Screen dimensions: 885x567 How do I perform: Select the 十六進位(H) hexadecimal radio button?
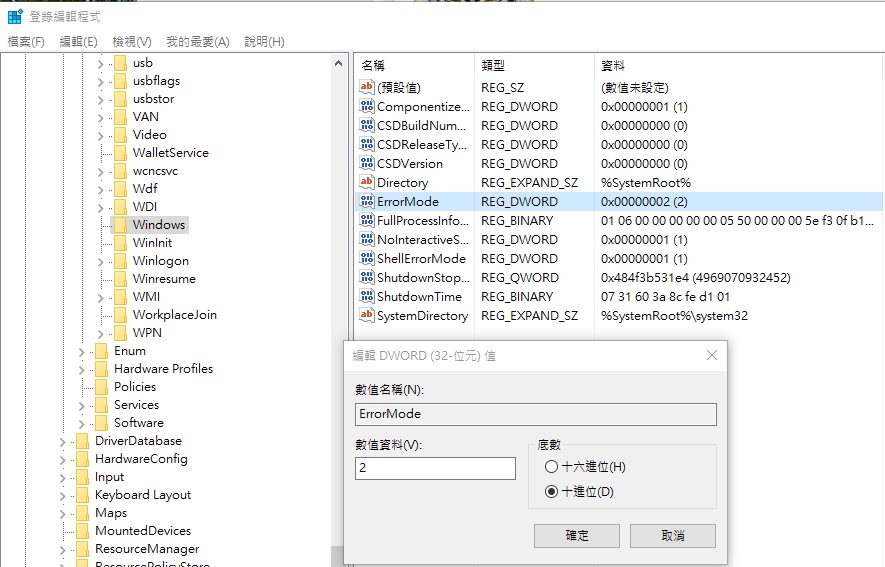(x=551, y=467)
